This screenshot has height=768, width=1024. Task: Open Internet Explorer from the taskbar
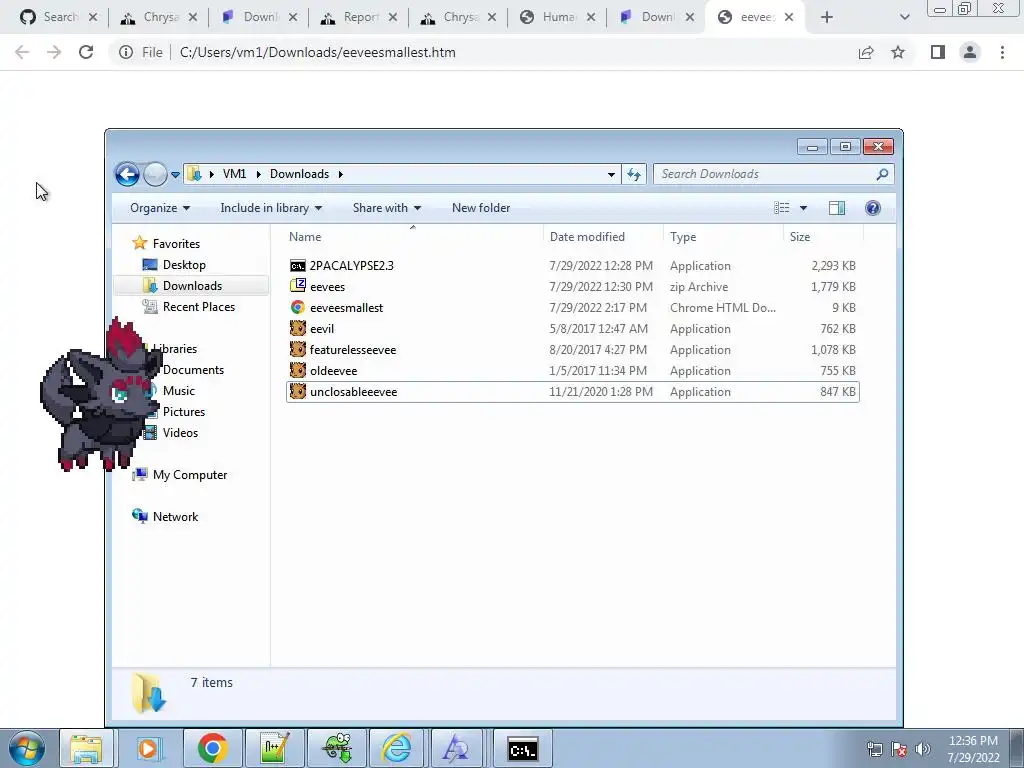click(x=397, y=748)
